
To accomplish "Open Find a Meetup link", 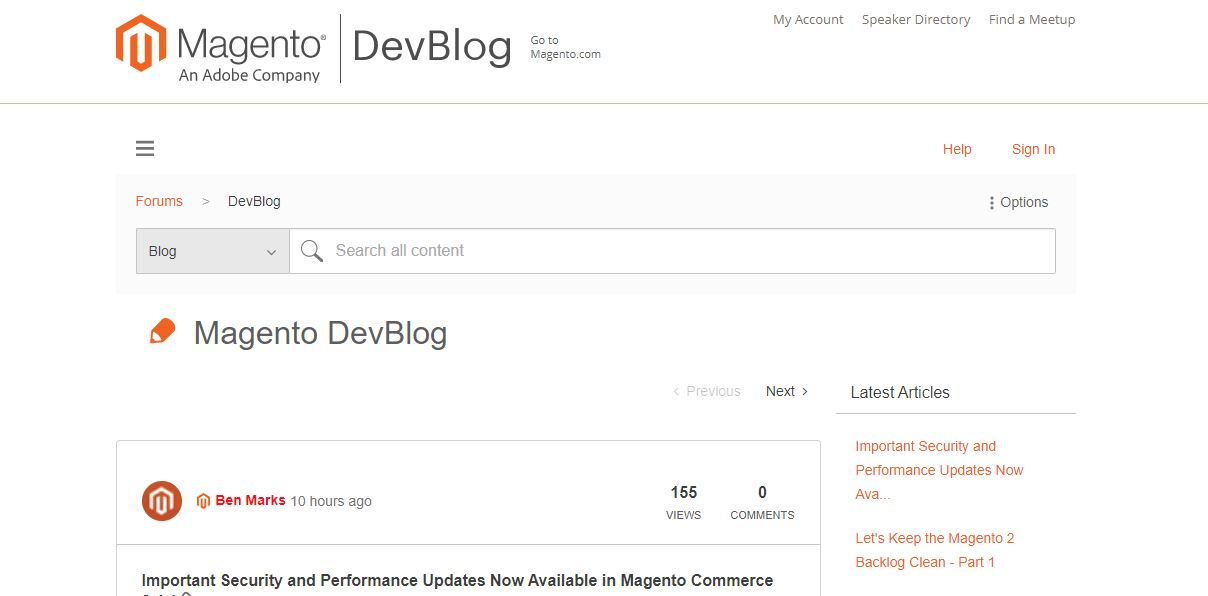I will coord(1032,19).
